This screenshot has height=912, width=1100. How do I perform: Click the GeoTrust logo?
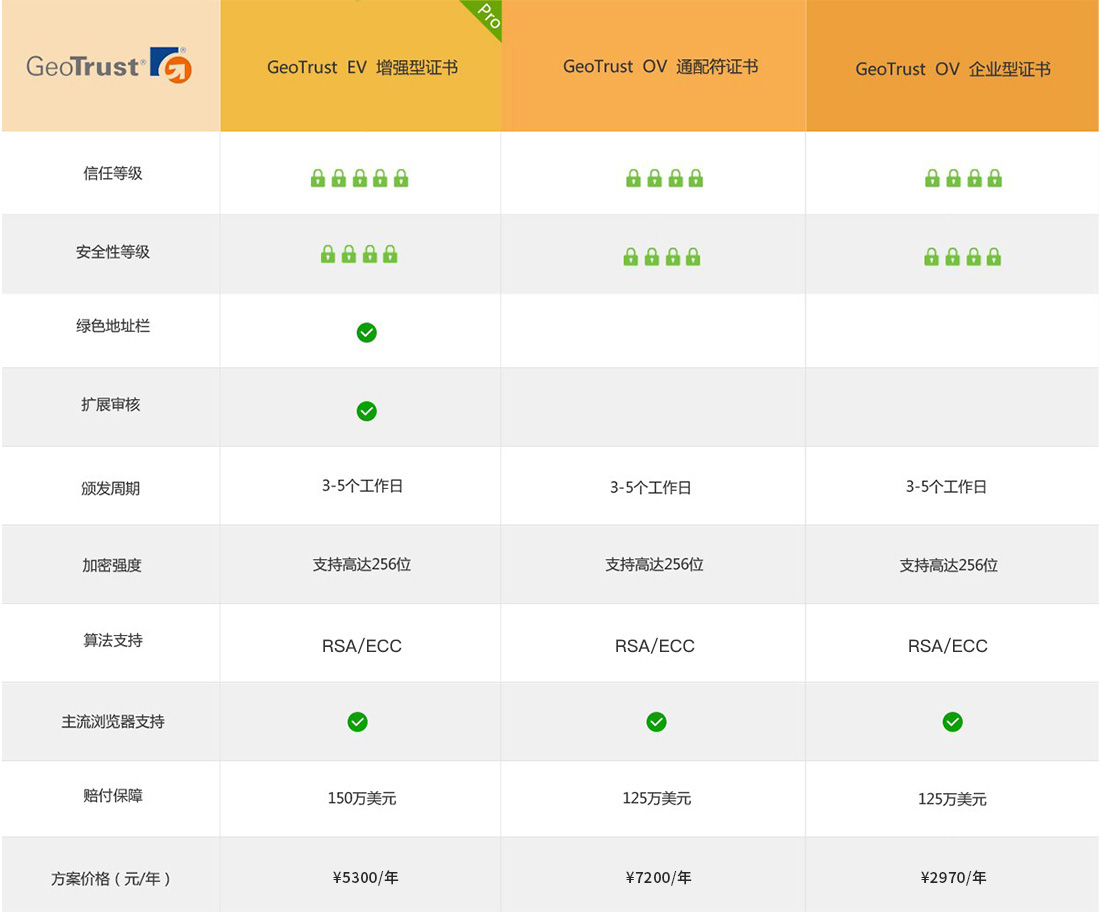[x=109, y=65]
